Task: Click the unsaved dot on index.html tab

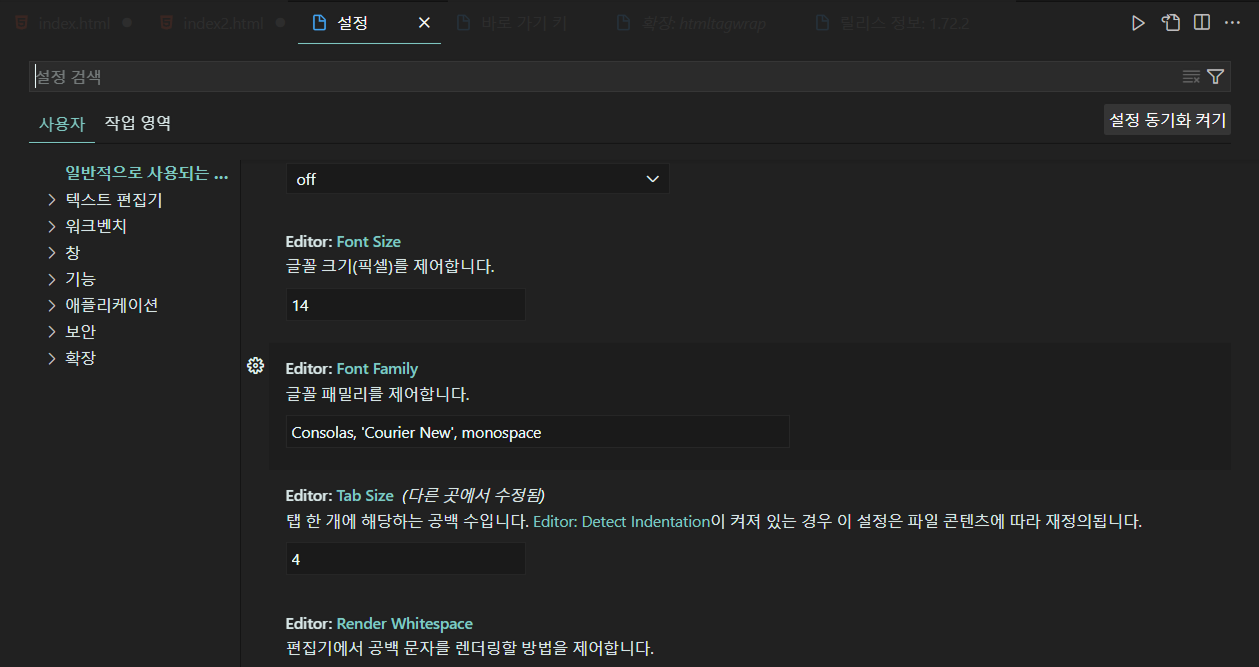Action: [x=127, y=23]
